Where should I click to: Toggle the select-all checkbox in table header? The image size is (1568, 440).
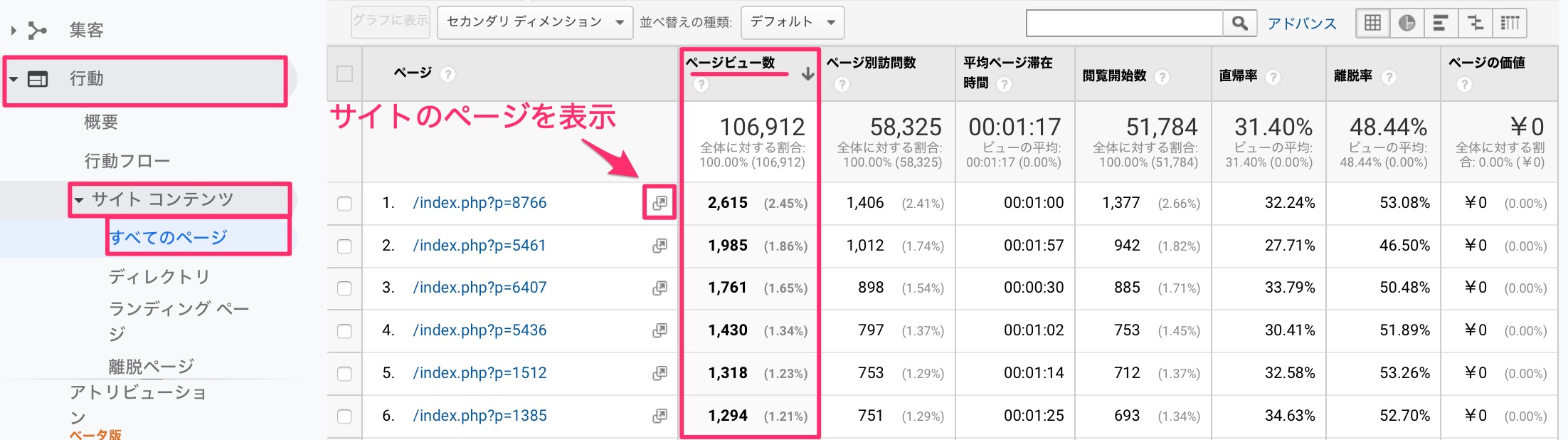[x=344, y=74]
